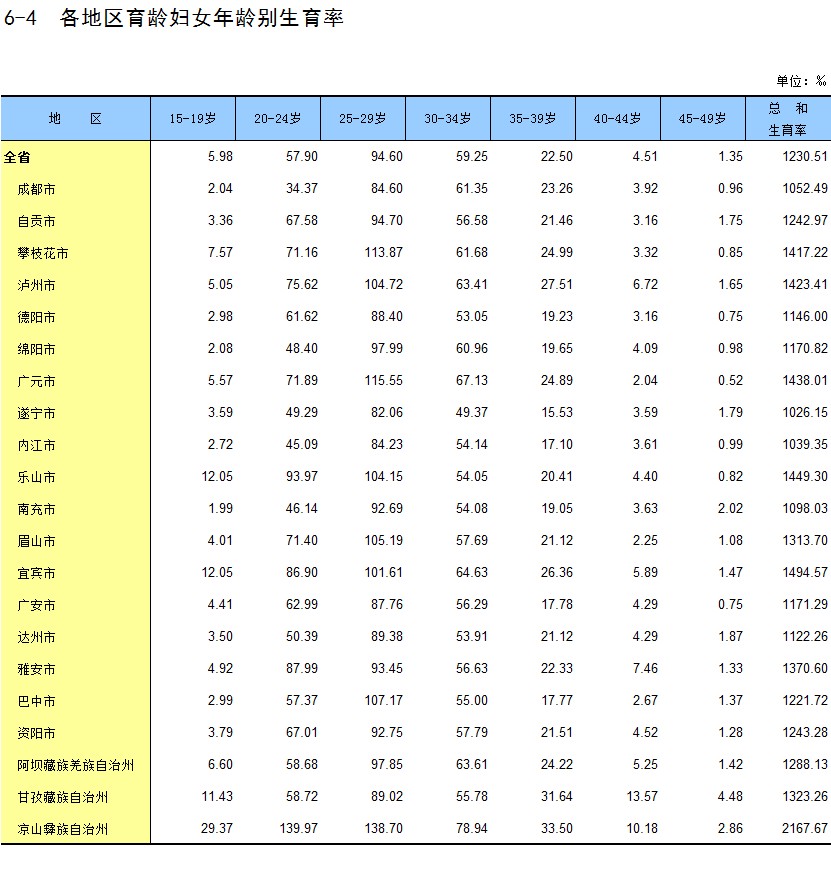The image size is (831, 877).
Task: Select the 35-39岁 column header
Action: tap(533, 119)
